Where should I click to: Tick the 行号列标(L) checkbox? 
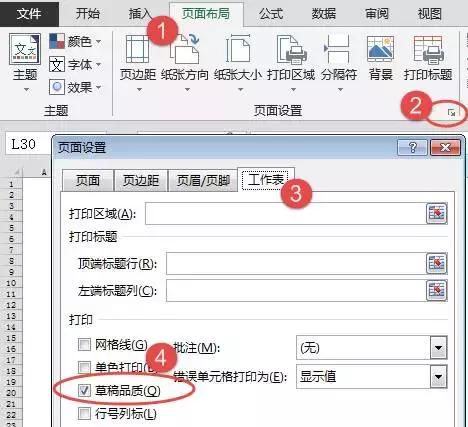(x=84, y=414)
